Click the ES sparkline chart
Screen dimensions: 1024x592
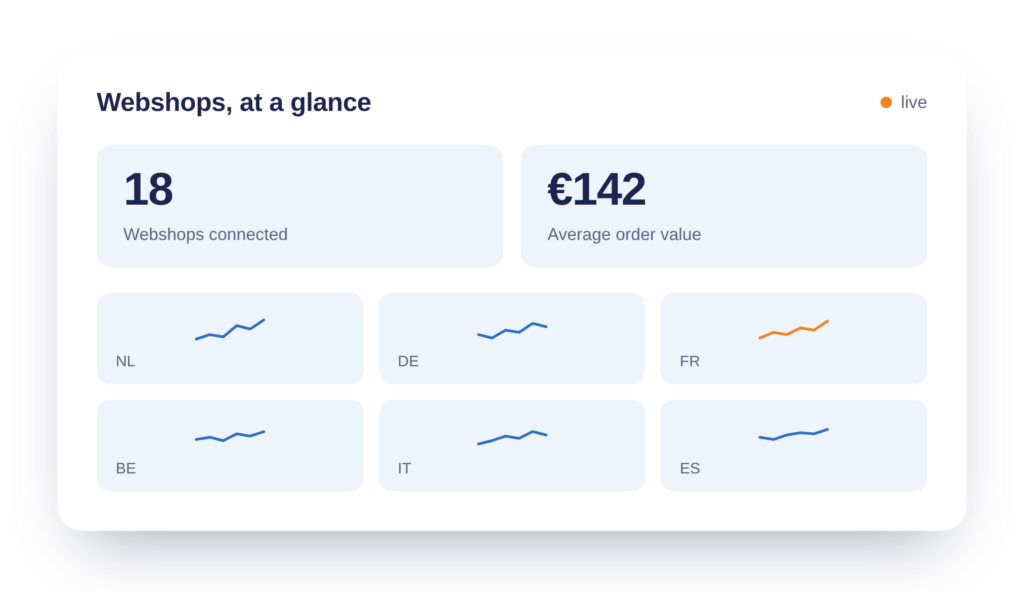click(x=793, y=435)
